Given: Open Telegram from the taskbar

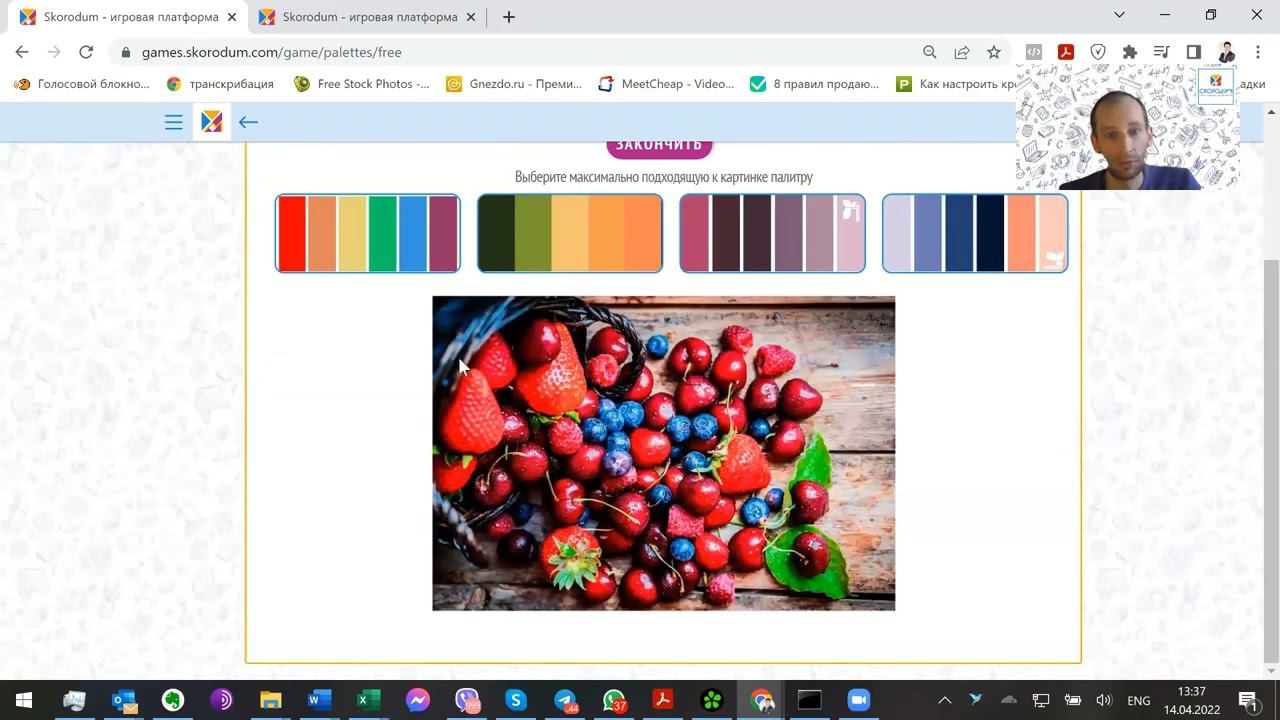Looking at the screenshot, I should (565, 700).
